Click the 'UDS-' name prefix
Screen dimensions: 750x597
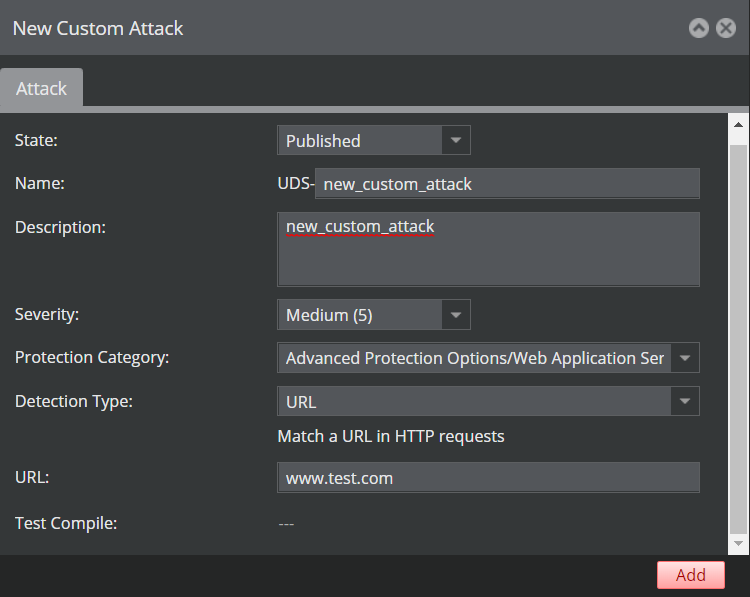[x=296, y=183]
